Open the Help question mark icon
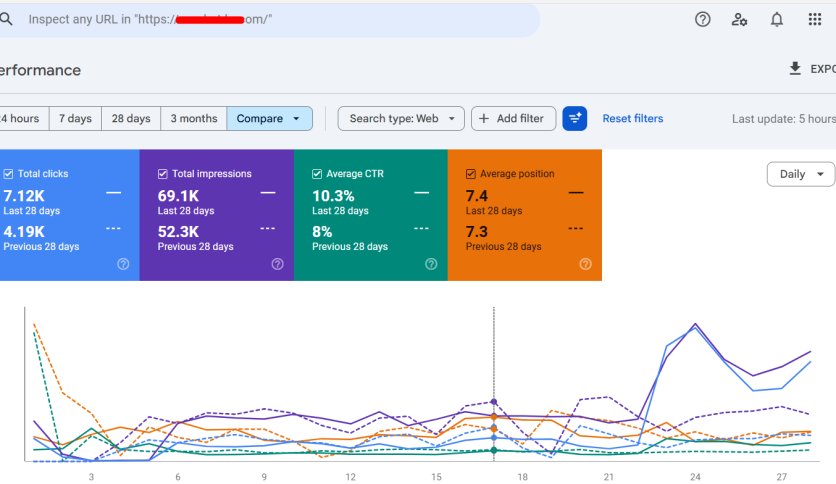 pos(702,20)
